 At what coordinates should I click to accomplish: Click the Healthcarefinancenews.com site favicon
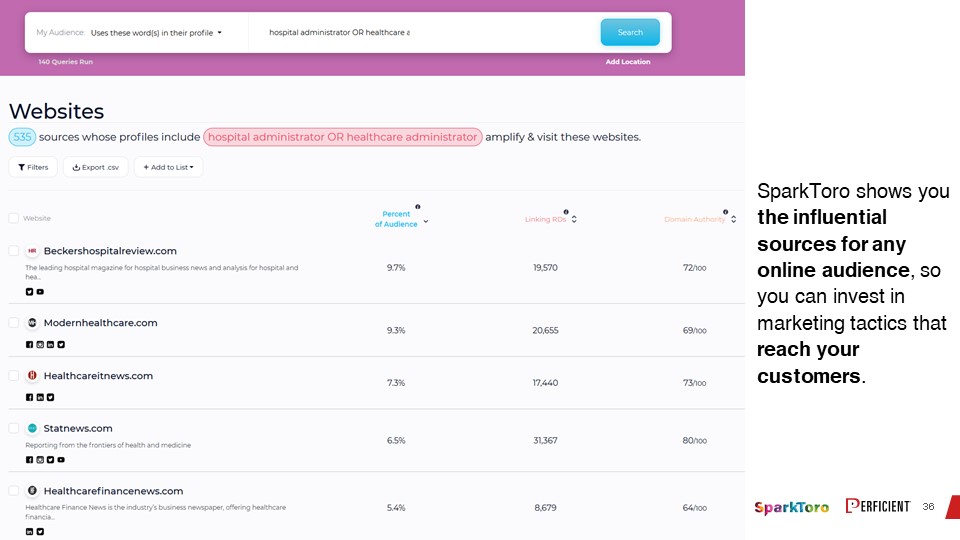point(32,490)
